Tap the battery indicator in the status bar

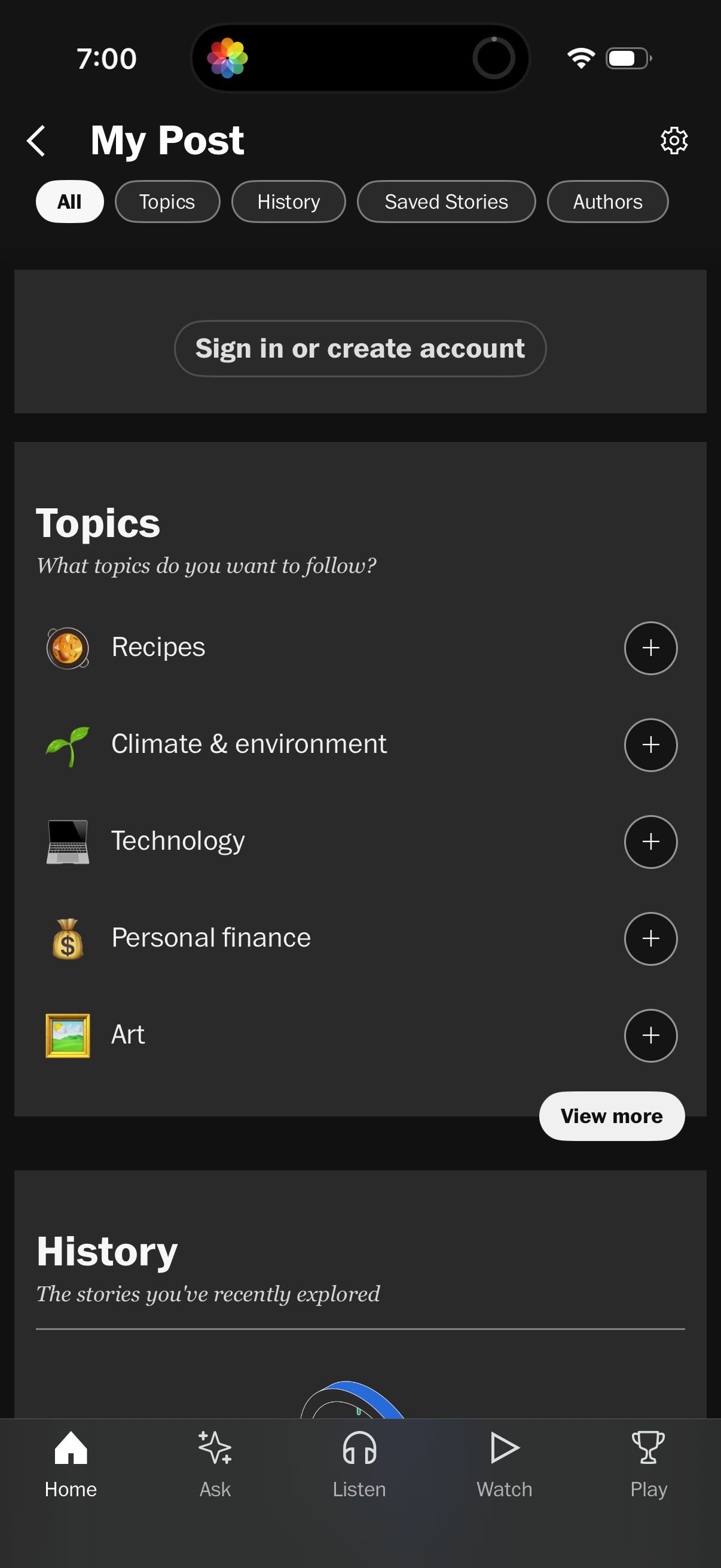point(627,58)
